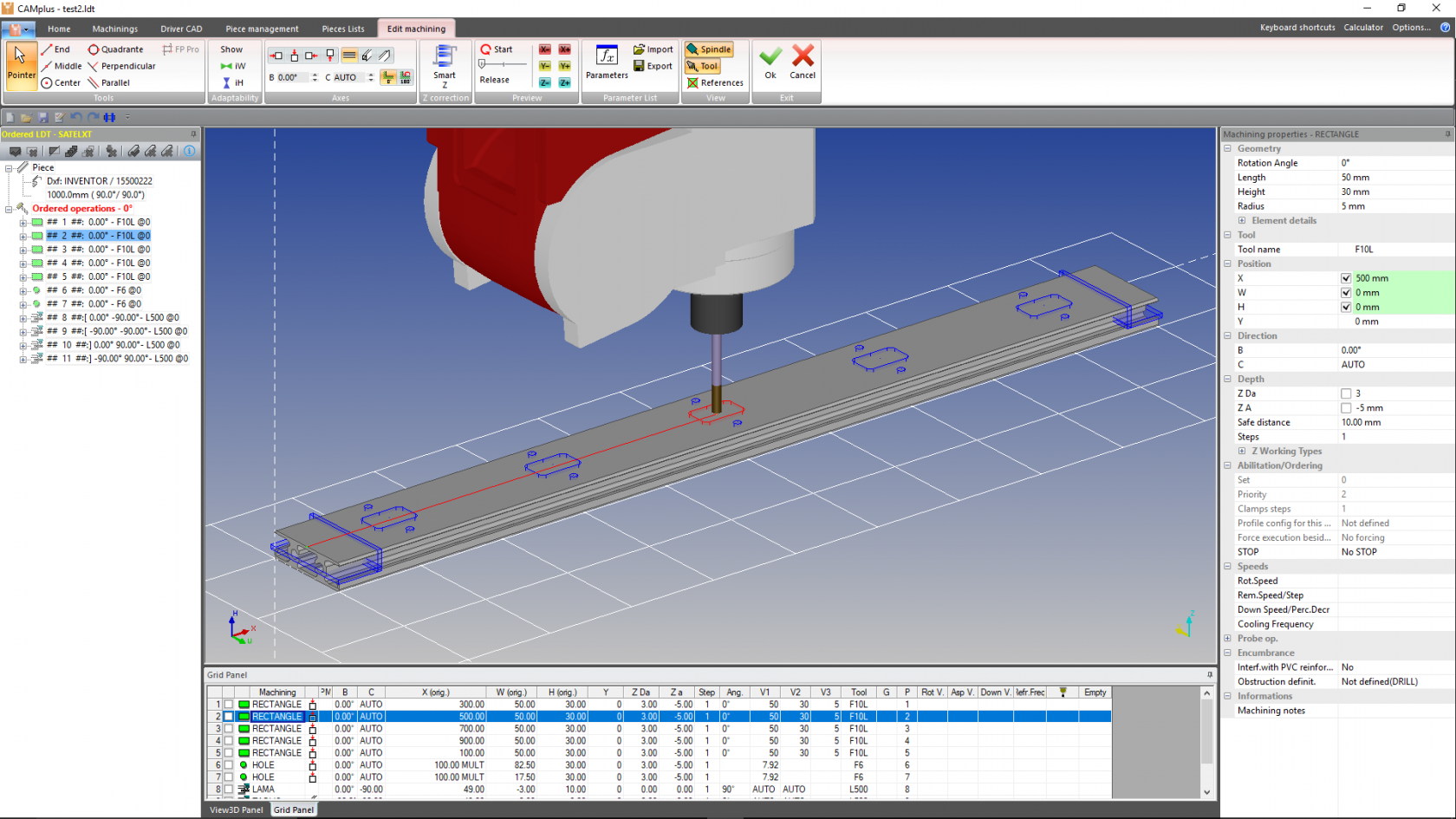Open the Machinings menu
This screenshot has height=819, width=1456.
click(114, 29)
